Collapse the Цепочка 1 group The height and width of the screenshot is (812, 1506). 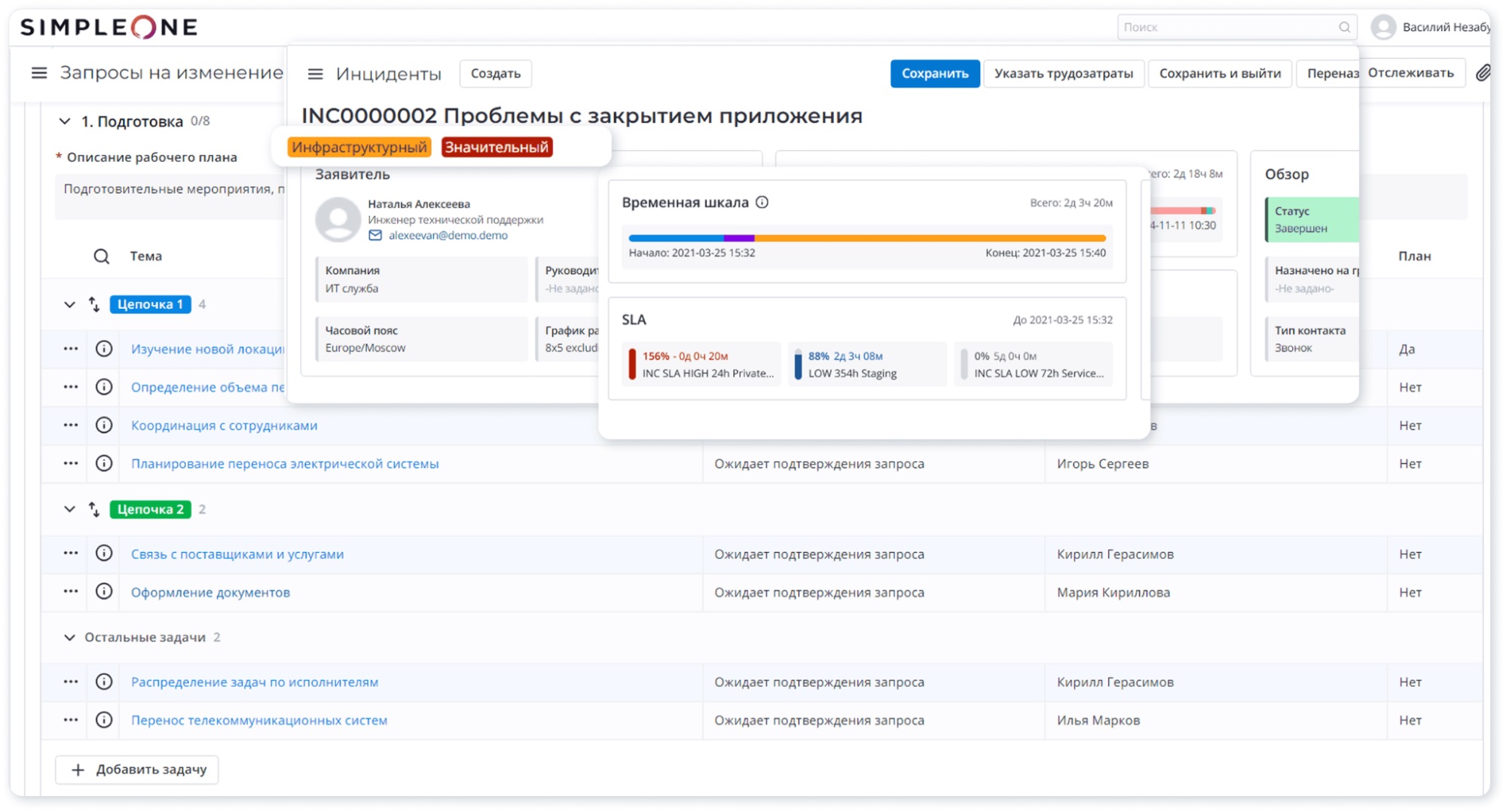(69, 305)
